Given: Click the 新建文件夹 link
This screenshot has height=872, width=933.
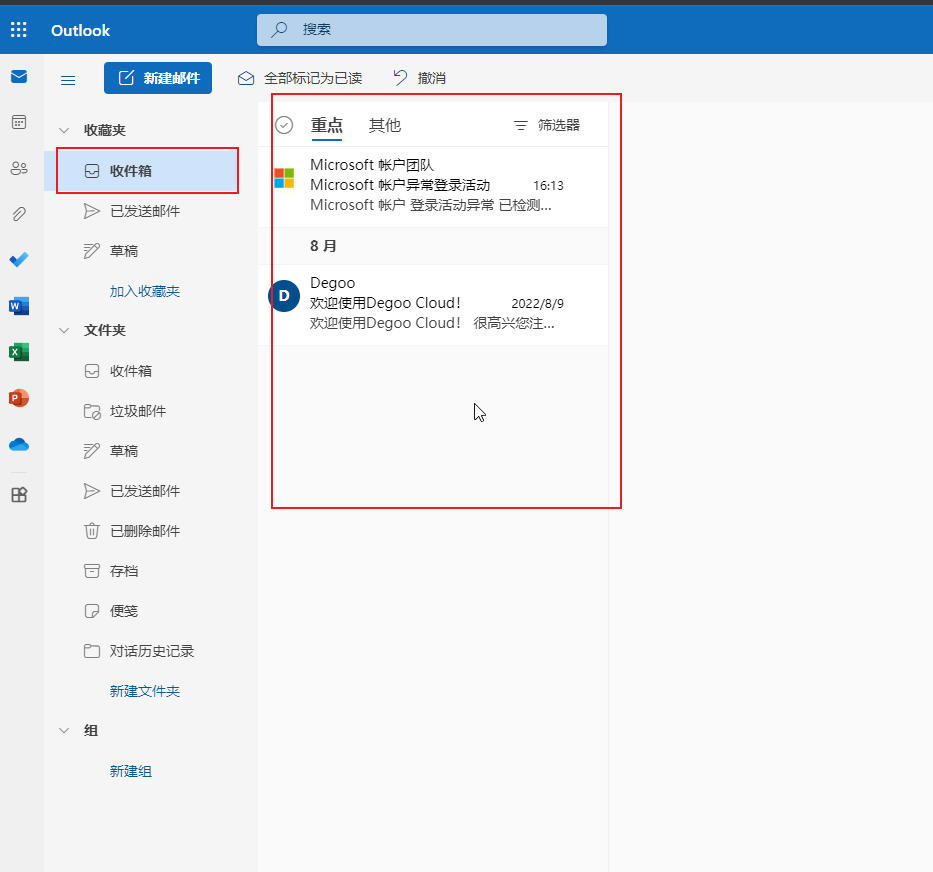Looking at the screenshot, I should click(x=145, y=691).
